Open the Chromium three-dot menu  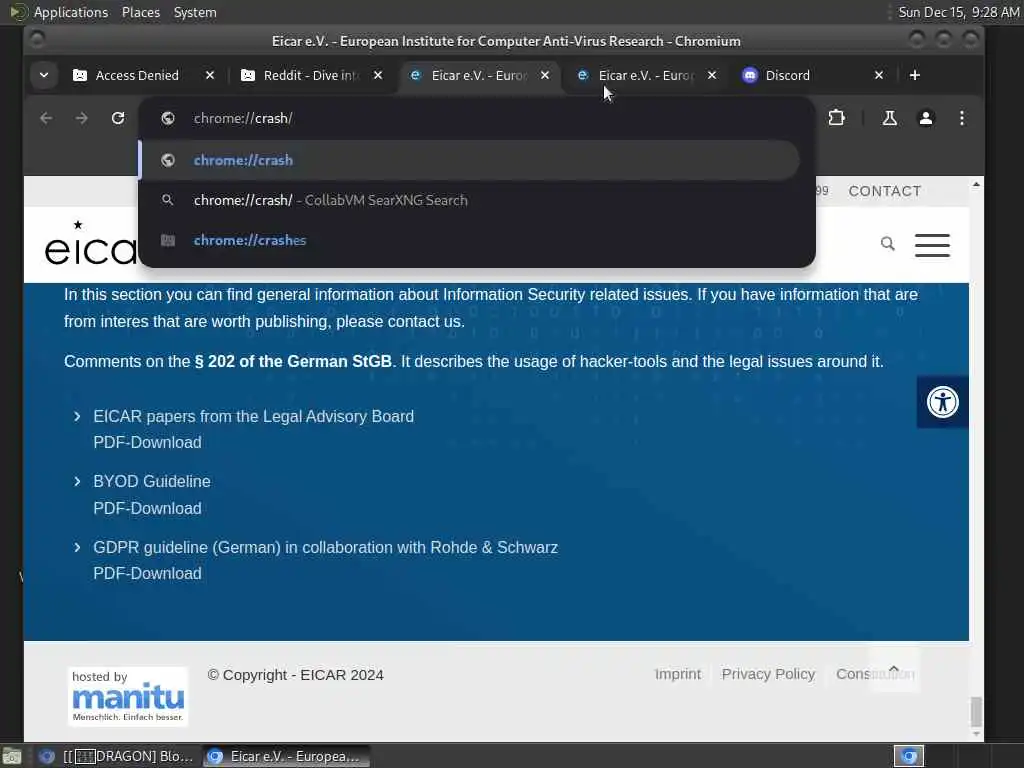[x=962, y=118]
